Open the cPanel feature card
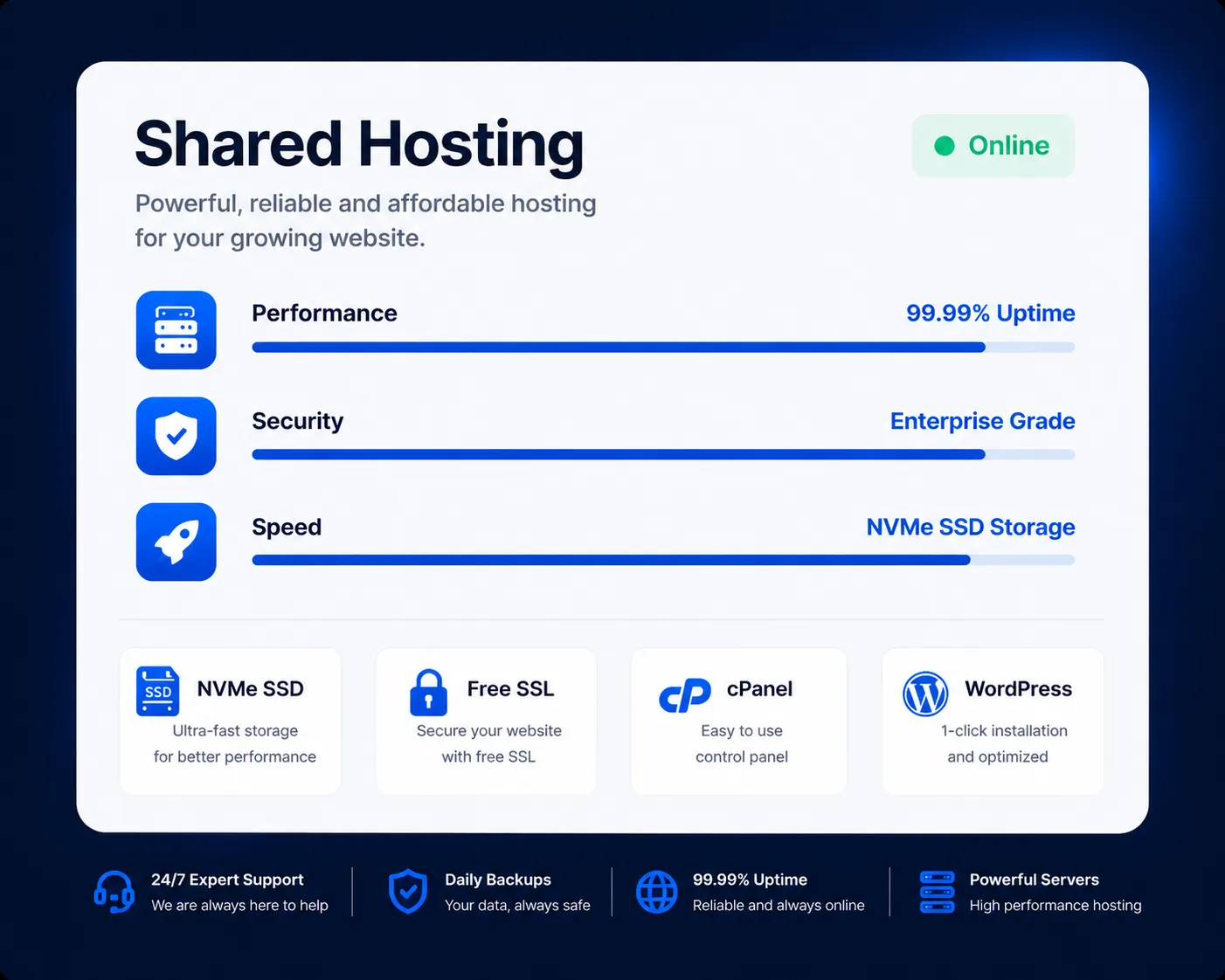The image size is (1225, 980). point(739,721)
